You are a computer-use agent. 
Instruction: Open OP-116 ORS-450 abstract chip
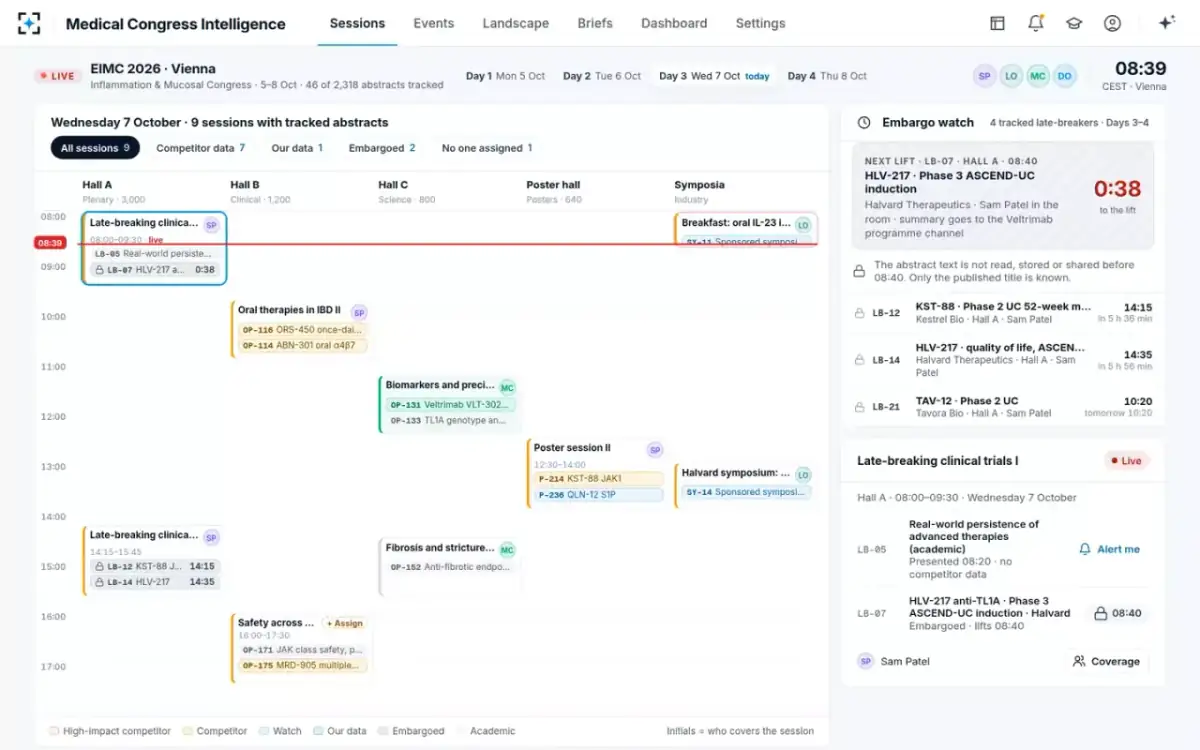(x=302, y=330)
